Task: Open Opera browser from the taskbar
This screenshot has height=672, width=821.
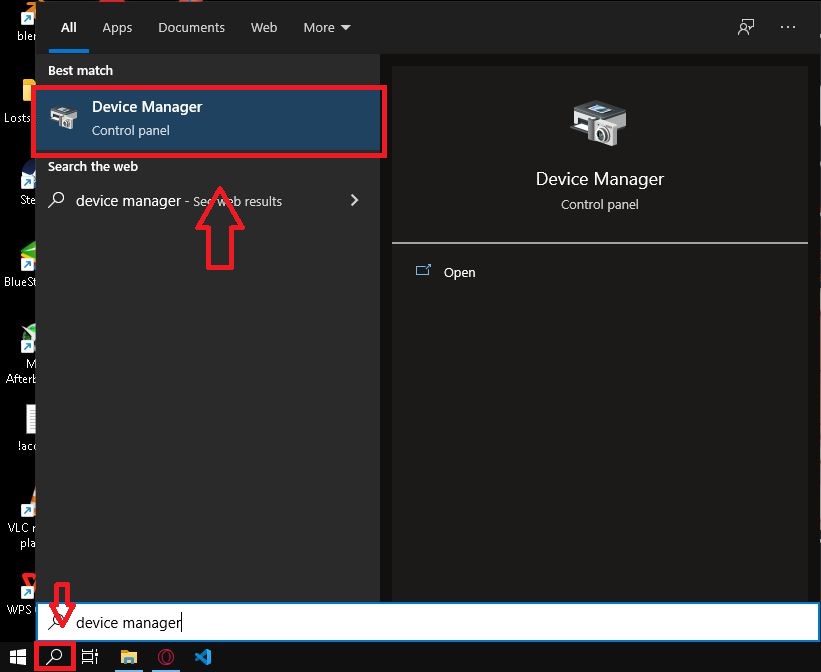Action: point(166,657)
